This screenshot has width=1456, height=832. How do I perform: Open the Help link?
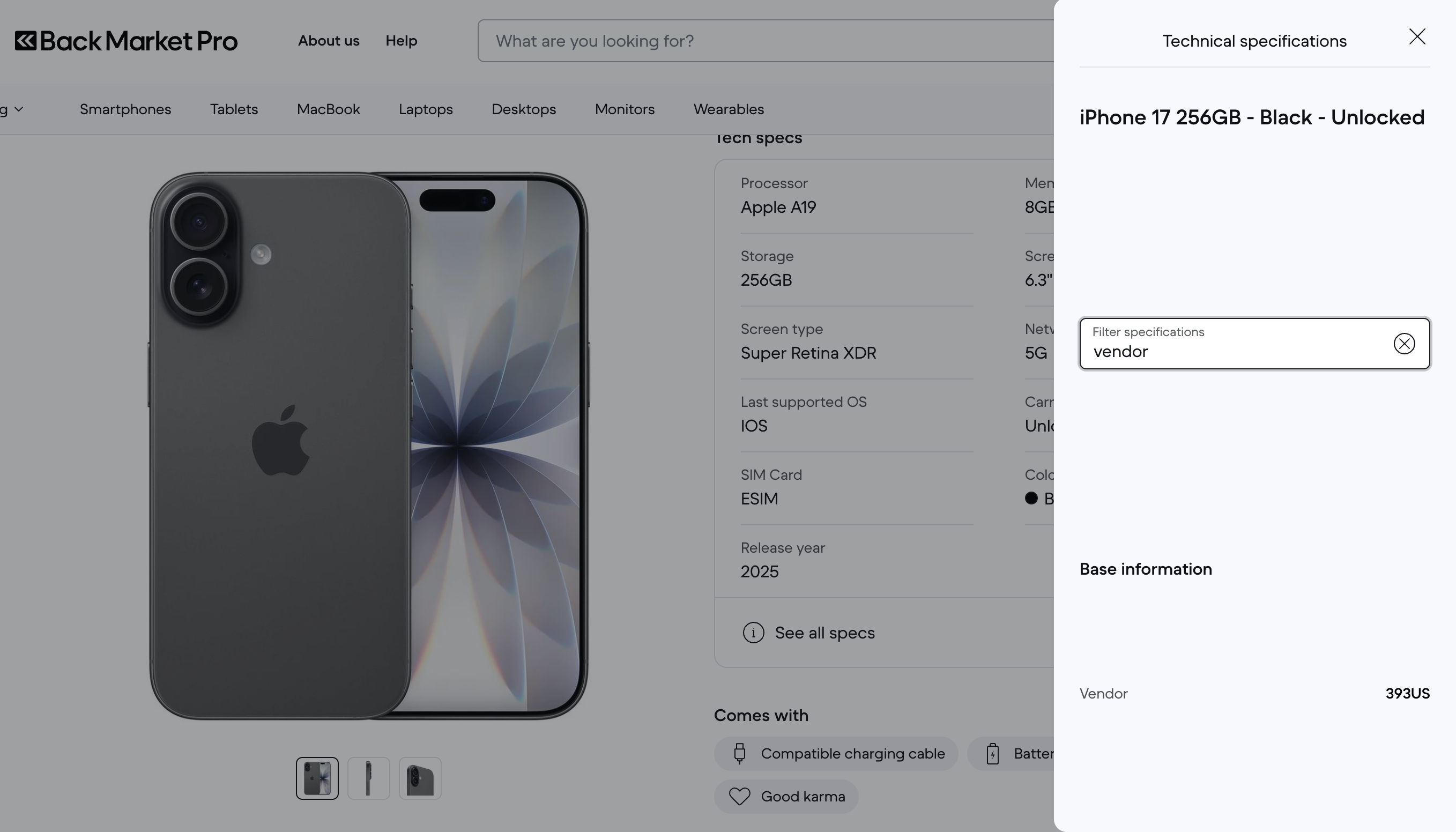[x=401, y=41]
